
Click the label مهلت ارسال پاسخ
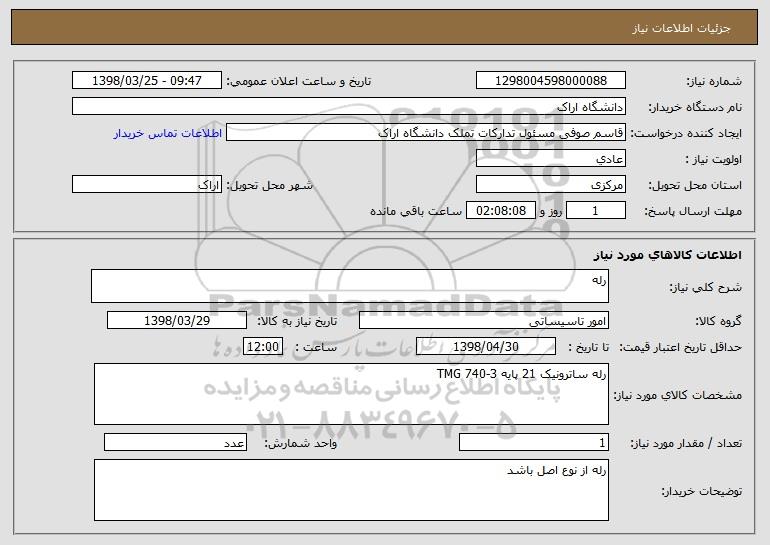693,211
